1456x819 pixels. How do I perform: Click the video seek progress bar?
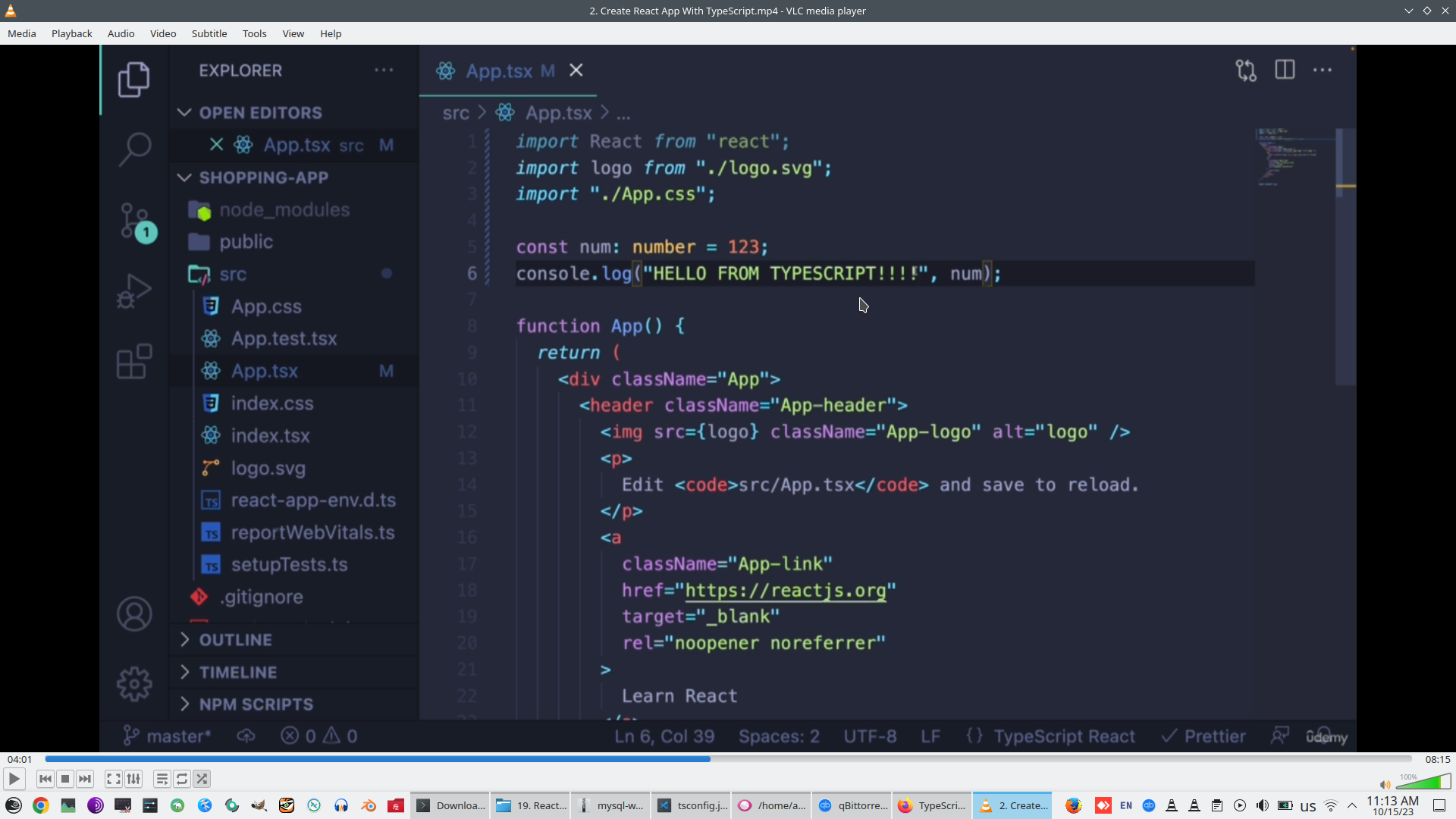728,759
